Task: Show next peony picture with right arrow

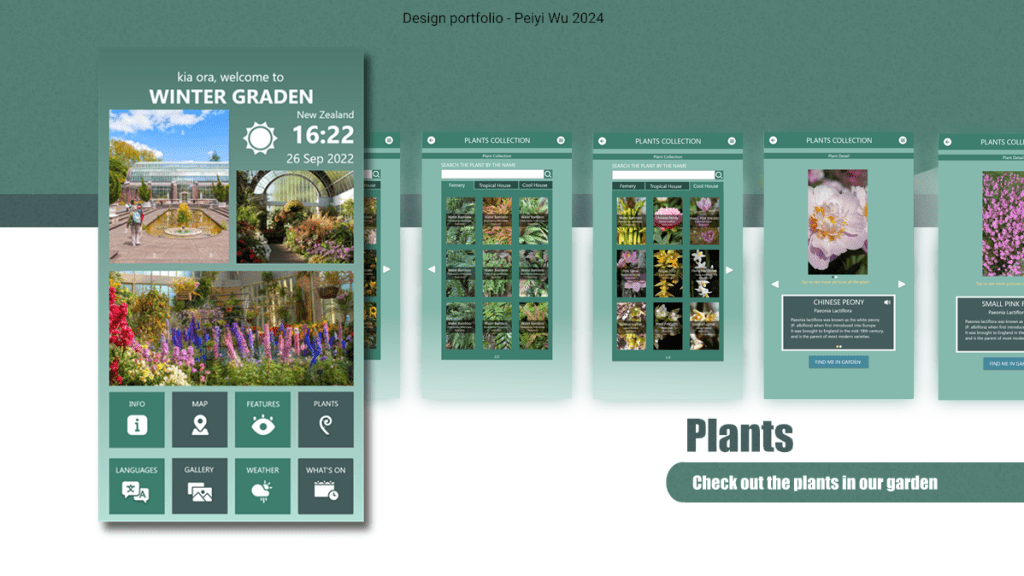Action: (x=901, y=284)
